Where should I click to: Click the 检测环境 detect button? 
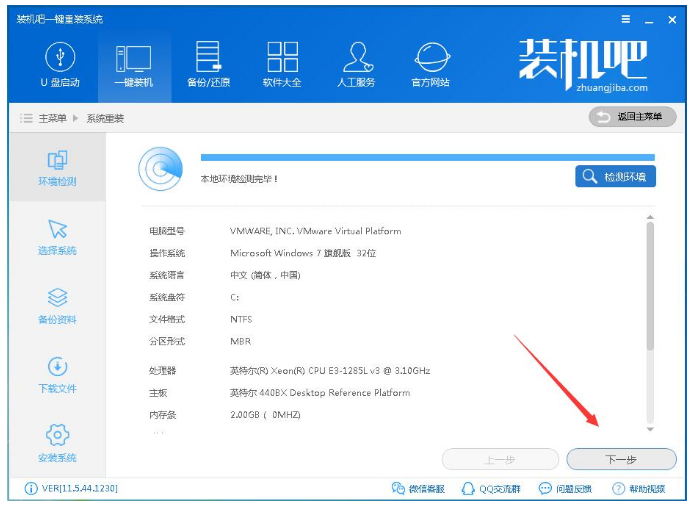(x=616, y=176)
